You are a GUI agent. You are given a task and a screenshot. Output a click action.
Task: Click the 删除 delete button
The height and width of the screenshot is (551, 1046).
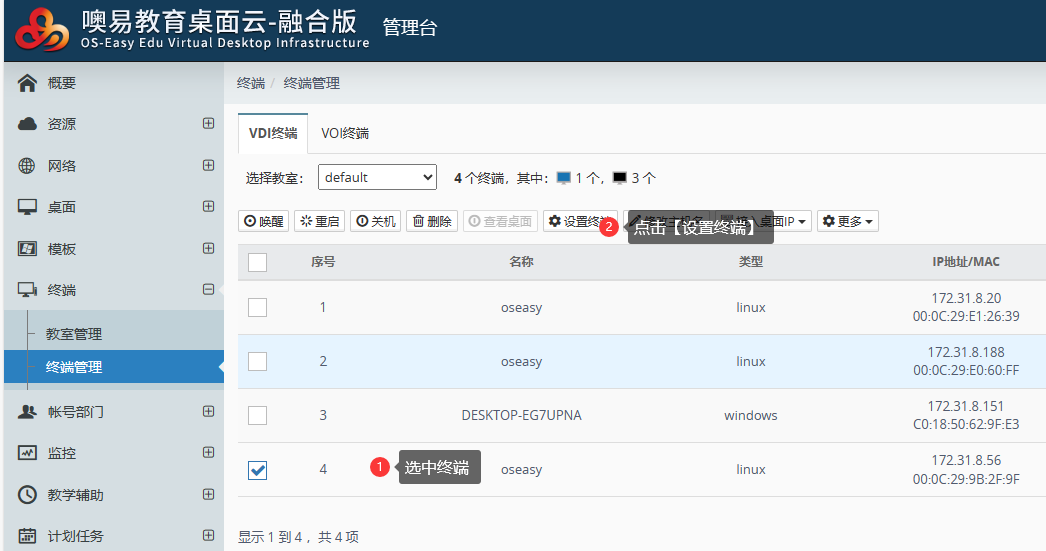[432, 221]
